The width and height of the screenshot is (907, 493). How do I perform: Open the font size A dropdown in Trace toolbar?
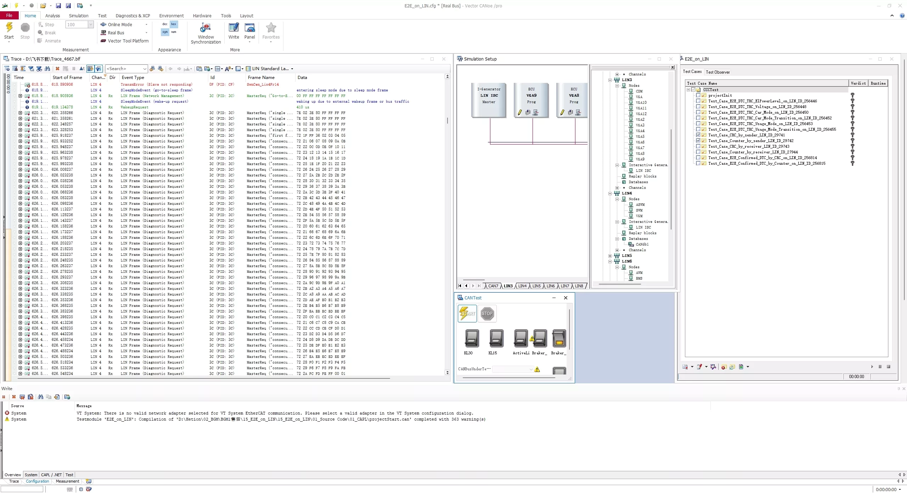coord(228,68)
